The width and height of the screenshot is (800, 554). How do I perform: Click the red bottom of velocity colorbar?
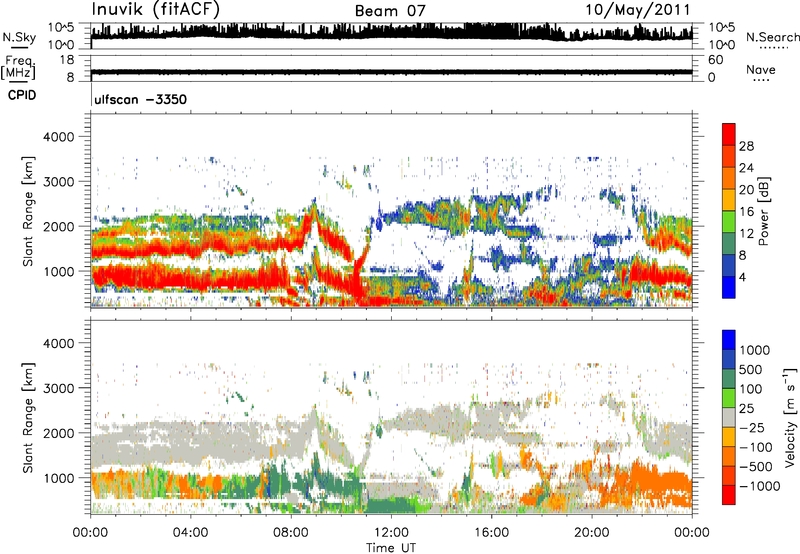click(729, 495)
